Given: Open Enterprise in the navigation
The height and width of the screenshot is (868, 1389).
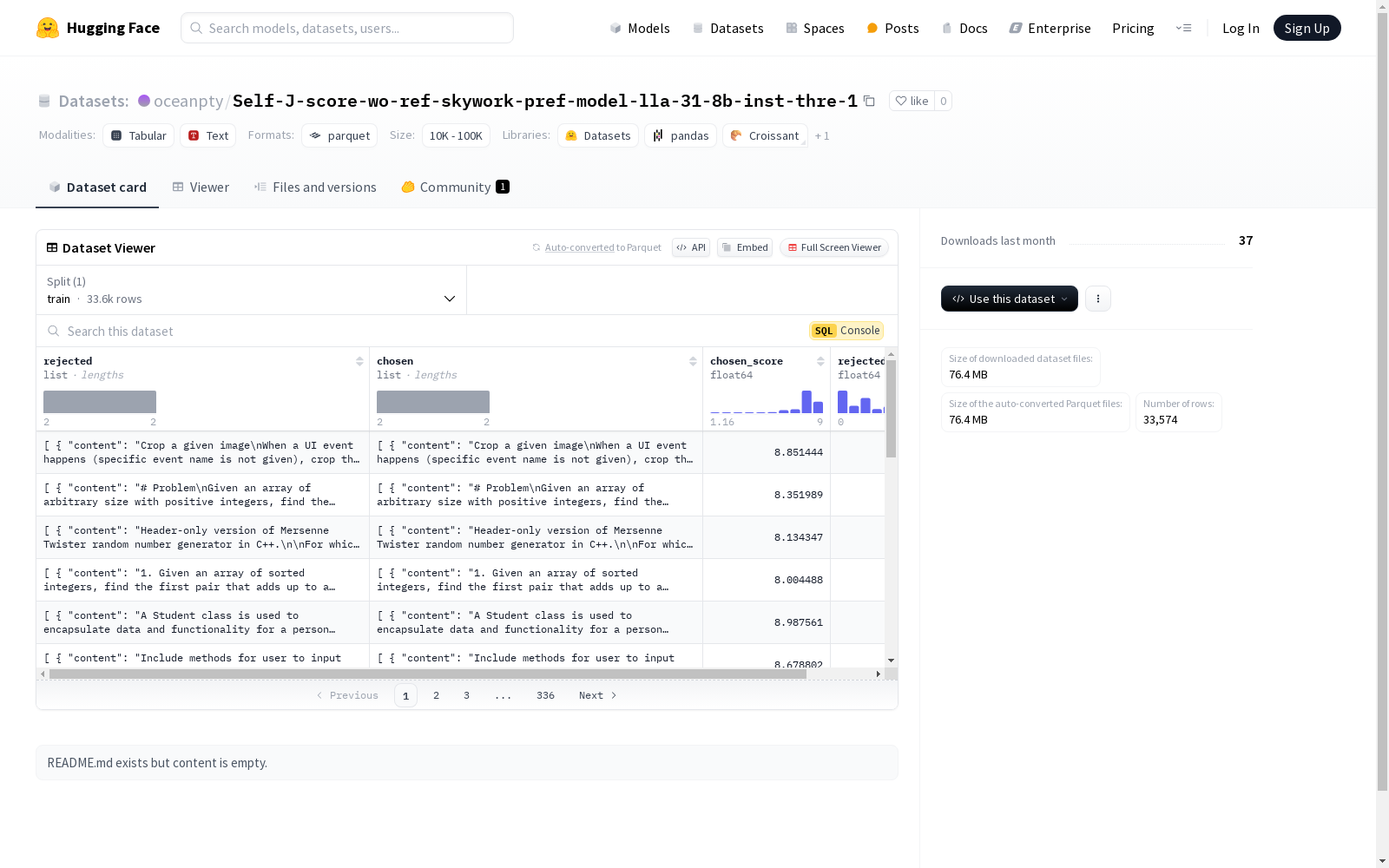Looking at the screenshot, I should [x=1050, y=28].
